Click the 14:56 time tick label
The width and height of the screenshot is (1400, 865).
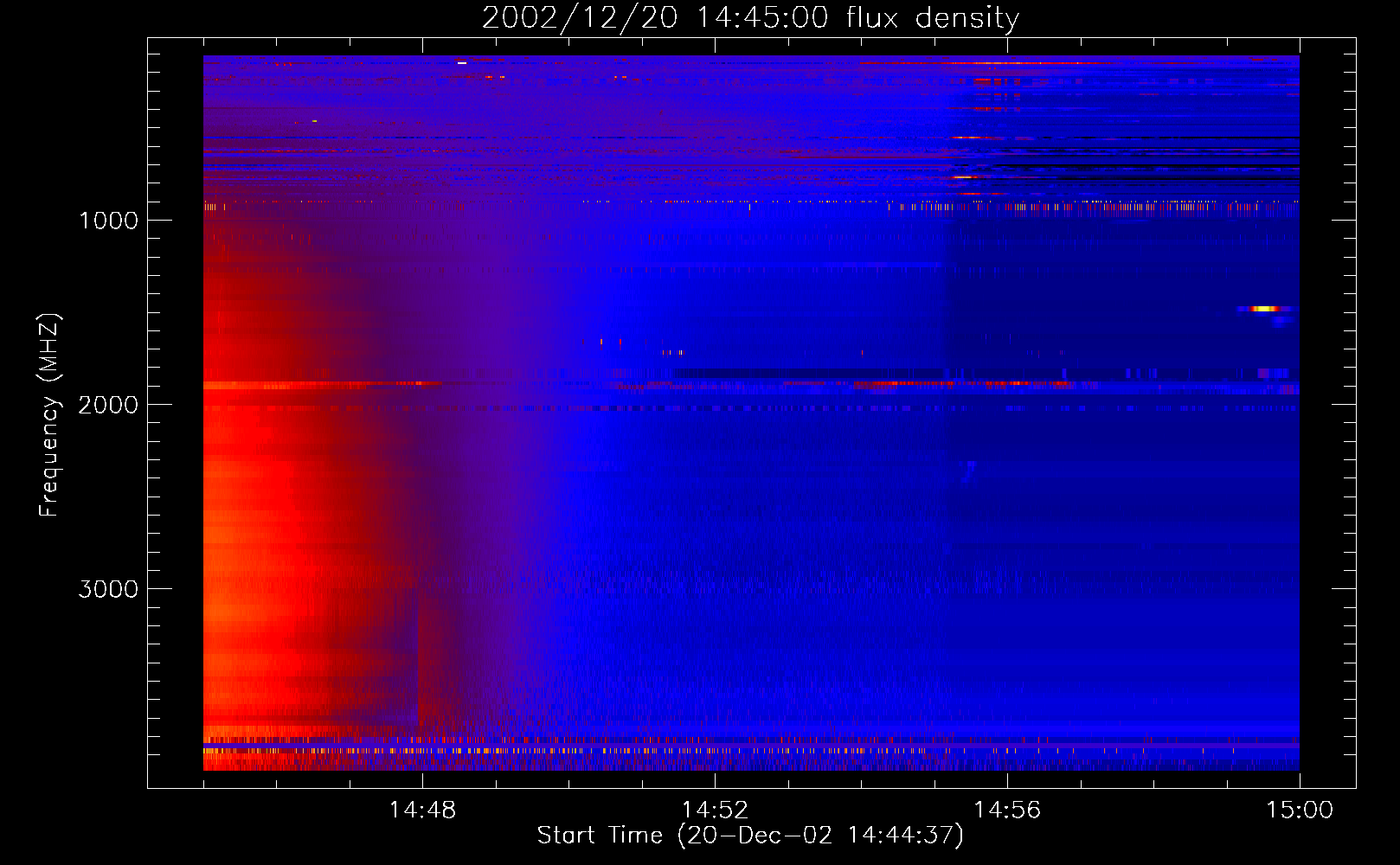pyautogui.click(x=1007, y=811)
